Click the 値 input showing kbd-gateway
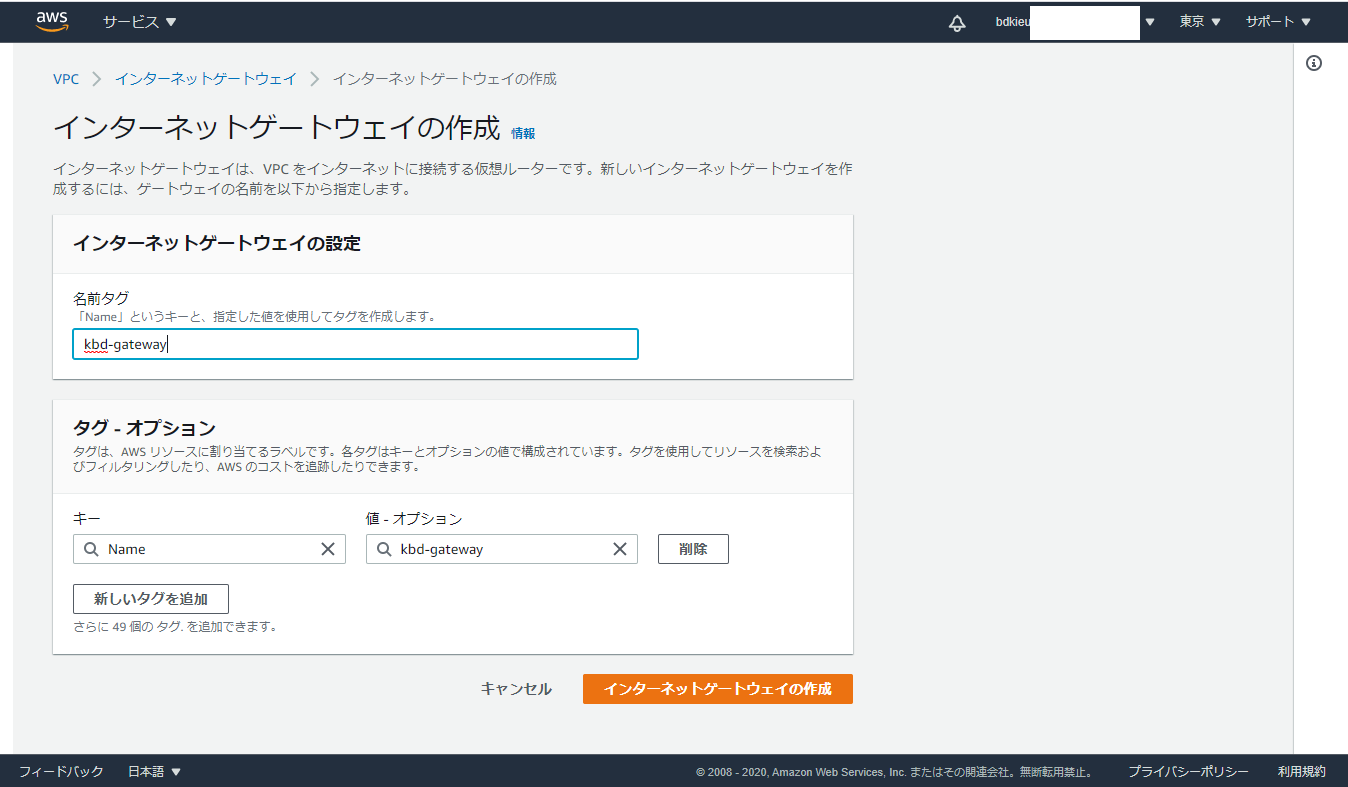The height and width of the screenshot is (787, 1348). (x=502, y=549)
